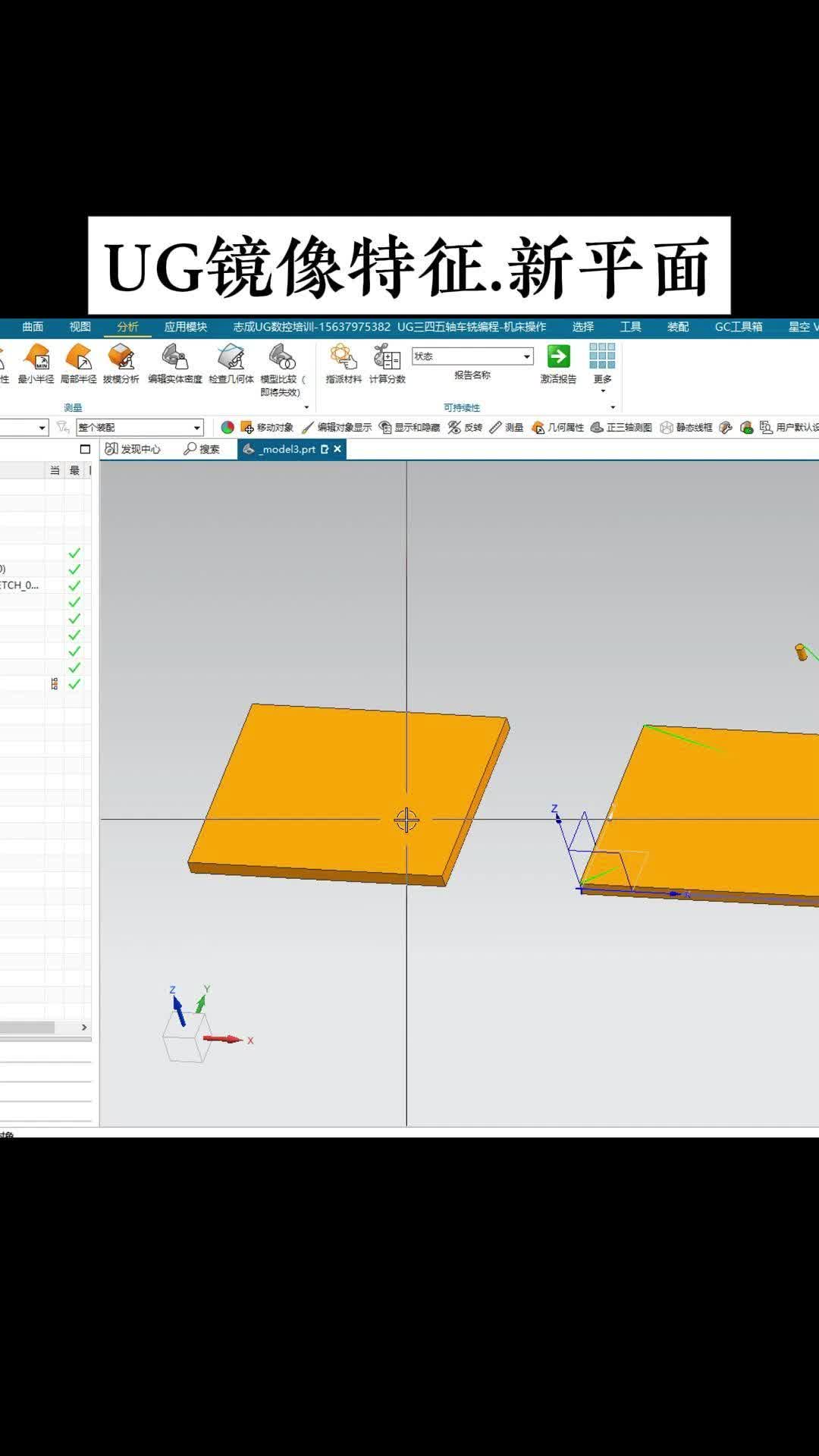Select the 测量 measure tool in toolbar
Viewport: 819px width, 1456px height.
(x=507, y=428)
